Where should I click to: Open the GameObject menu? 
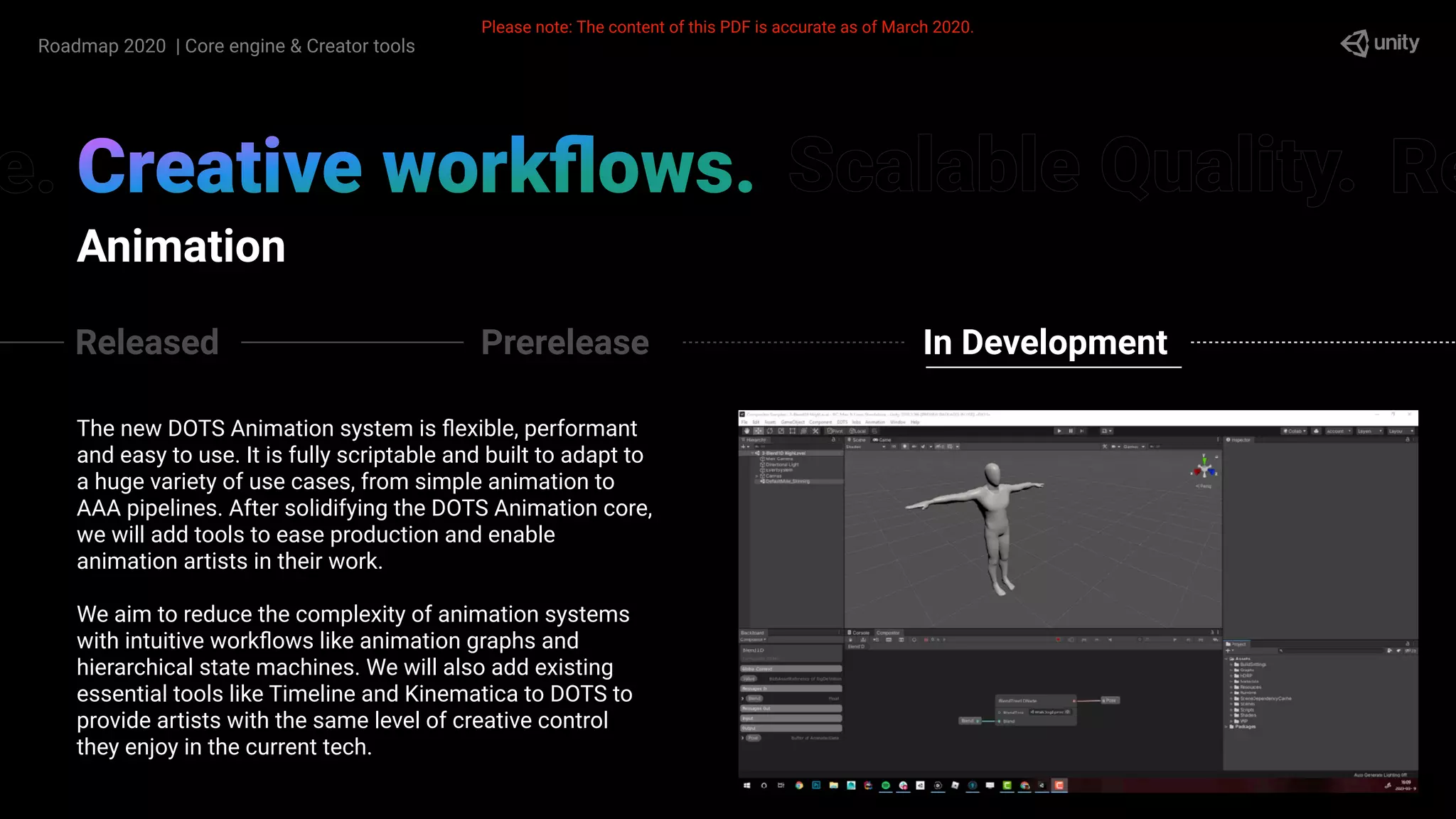click(793, 422)
